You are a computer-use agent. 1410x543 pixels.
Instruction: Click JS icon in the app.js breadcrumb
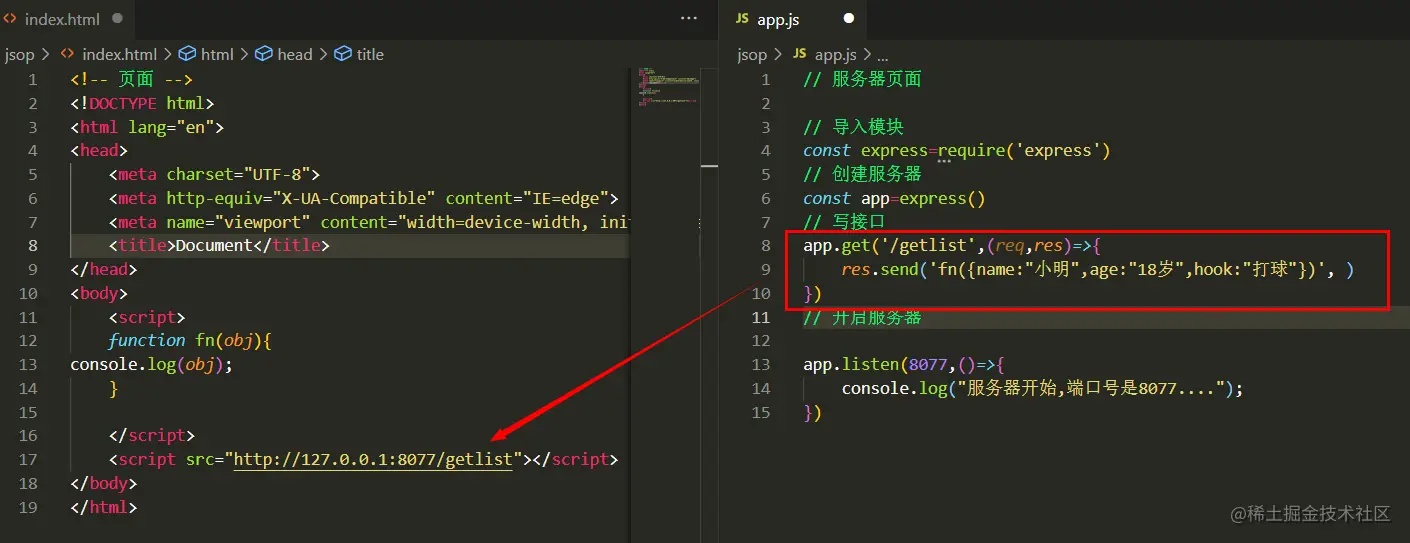pyautogui.click(x=799, y=54)
